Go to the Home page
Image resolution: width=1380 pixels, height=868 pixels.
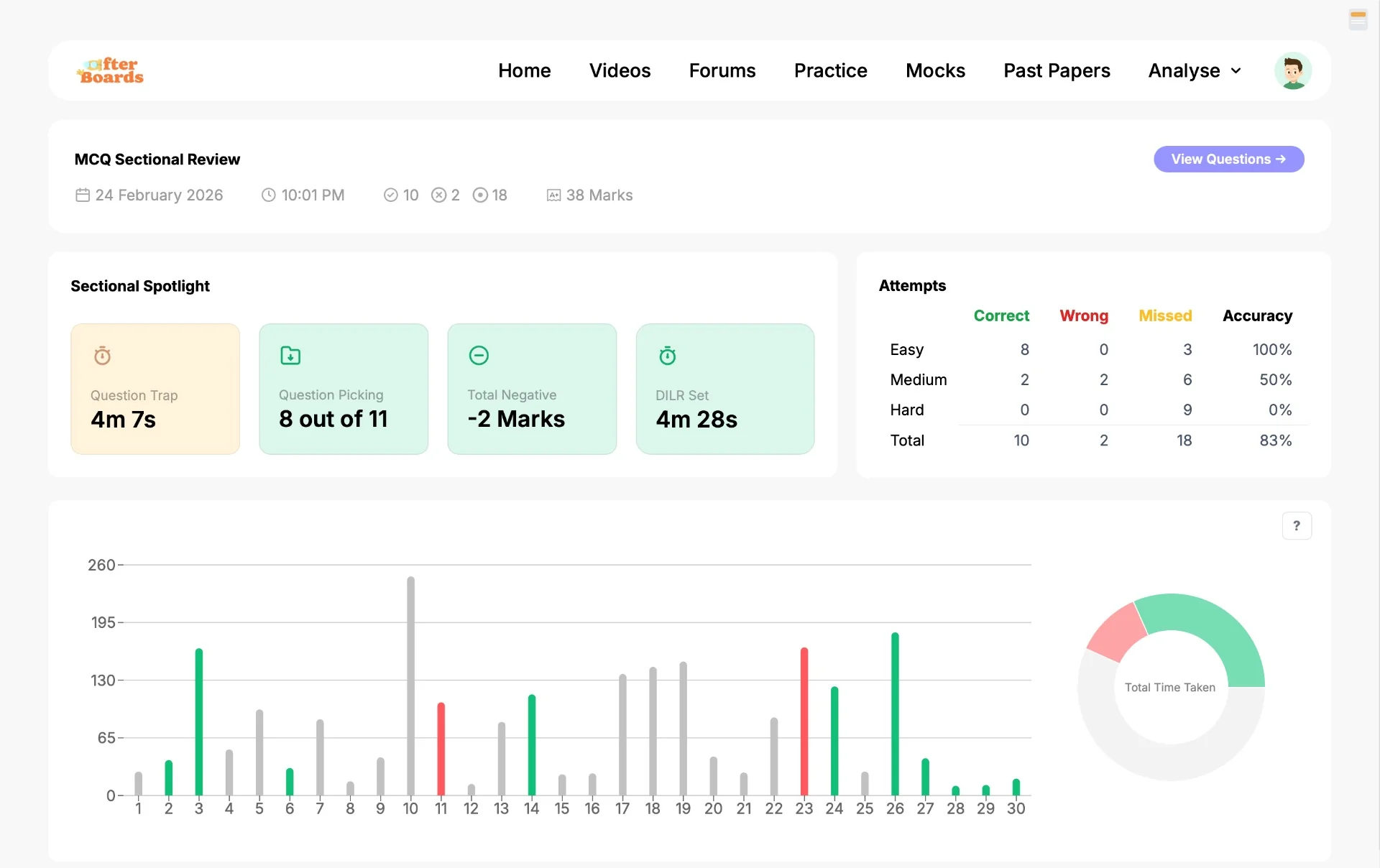pyautogui.click(x=524, y=70)
